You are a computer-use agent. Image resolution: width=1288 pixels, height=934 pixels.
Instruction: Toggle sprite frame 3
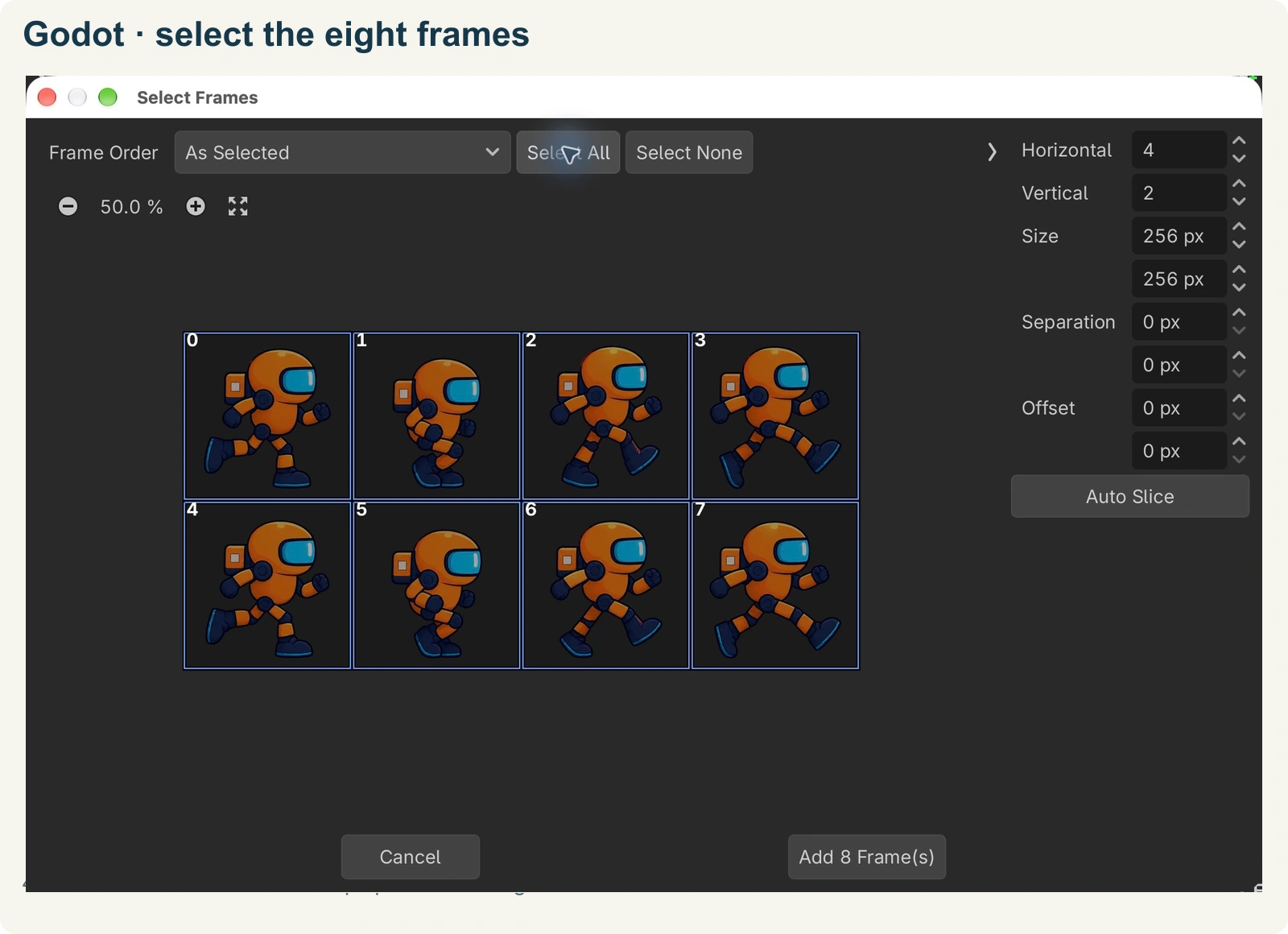pos(775,416)
